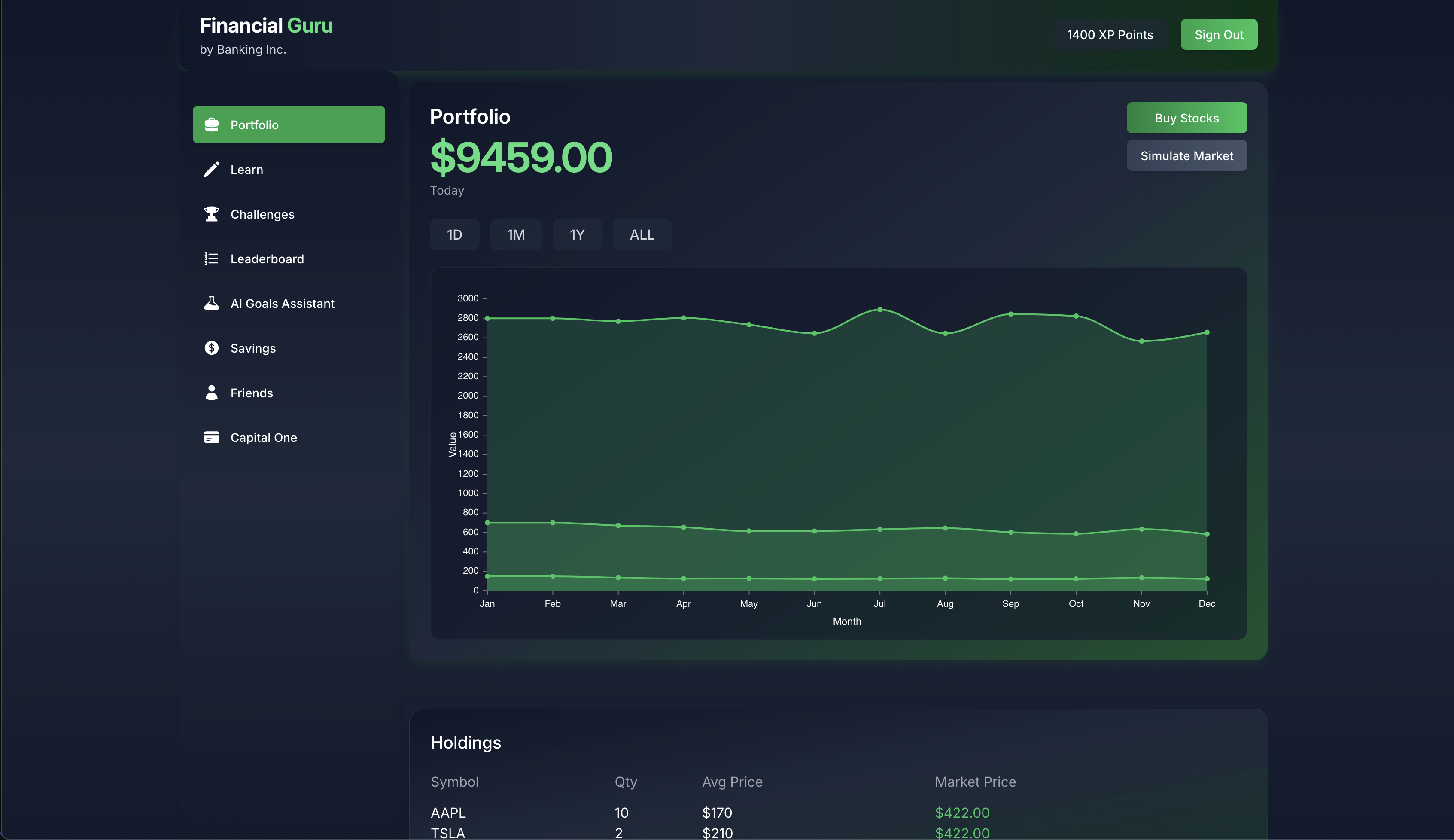This screenshot has height=840, width=1454.
Task: Select the 1D time range
Action: coord(454,235)
